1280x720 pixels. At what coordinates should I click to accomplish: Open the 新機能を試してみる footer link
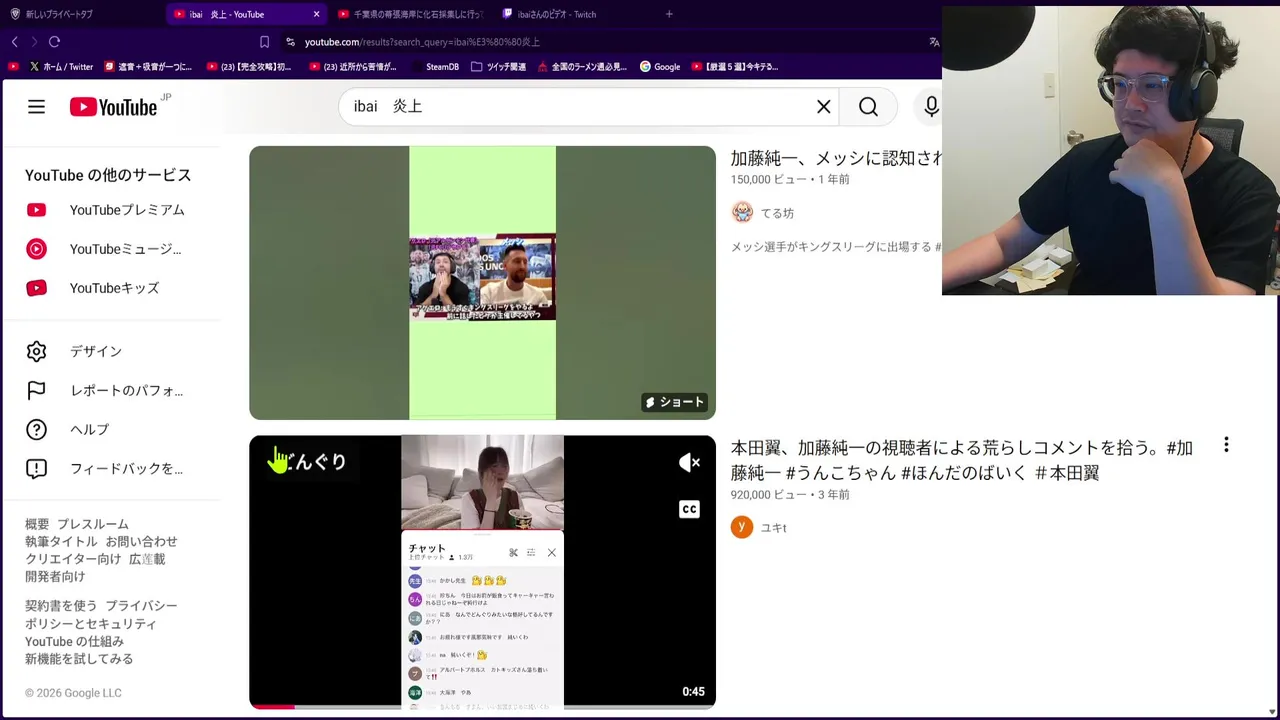pos(79,659)
